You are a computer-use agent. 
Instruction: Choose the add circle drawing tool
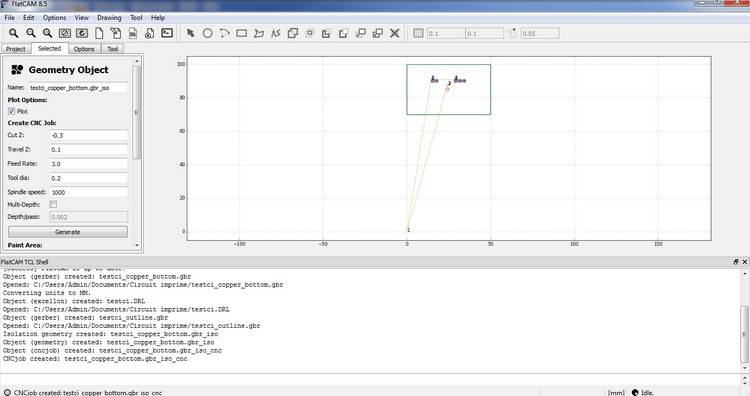tap(208, 33)
